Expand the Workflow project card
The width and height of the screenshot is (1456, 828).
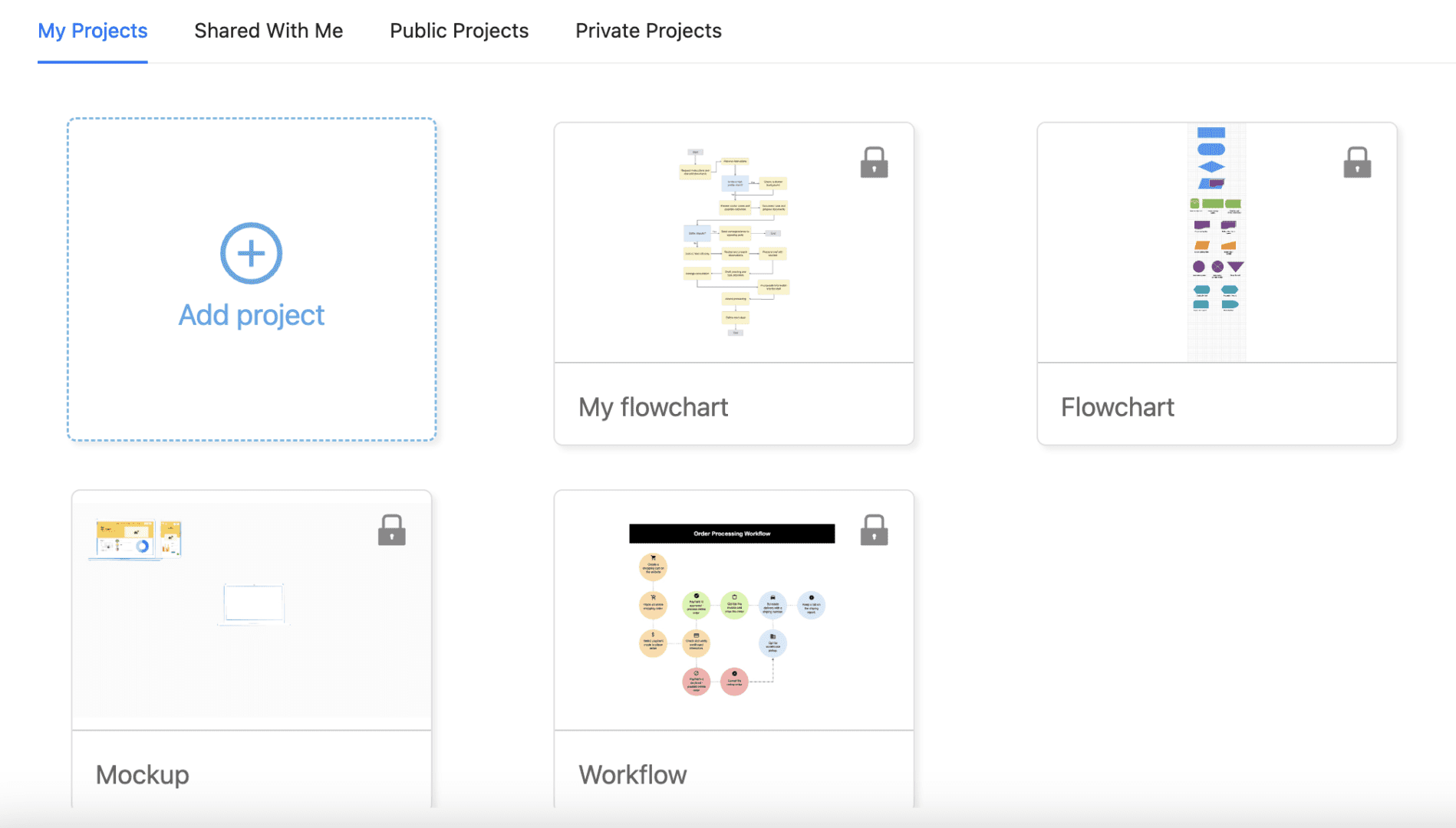(733, 648)
